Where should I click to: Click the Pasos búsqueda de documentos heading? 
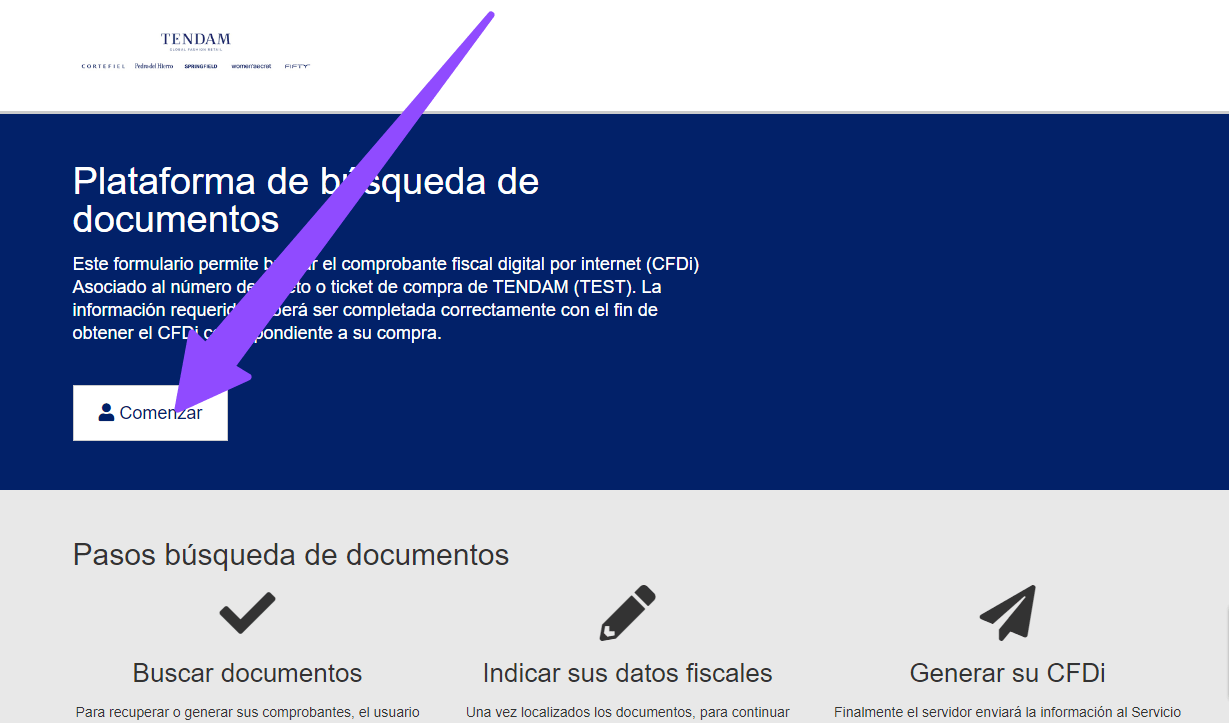(x=291, y=554)
